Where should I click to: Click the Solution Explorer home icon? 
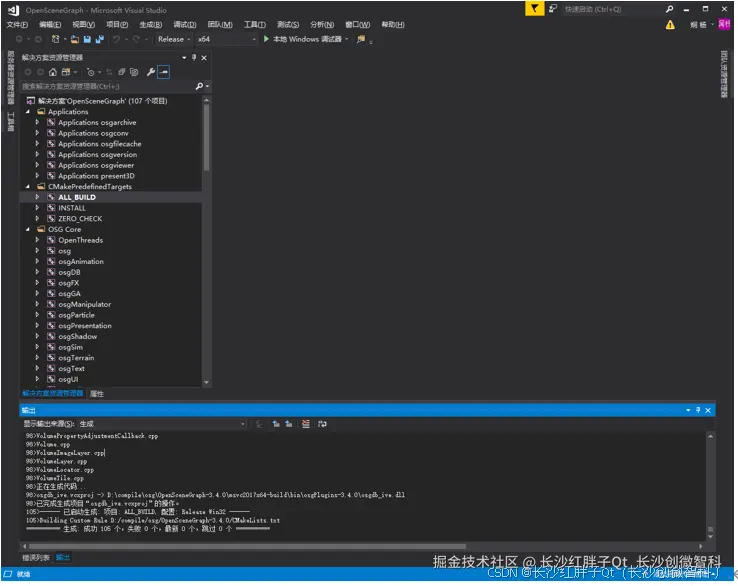tap(53, 72)
